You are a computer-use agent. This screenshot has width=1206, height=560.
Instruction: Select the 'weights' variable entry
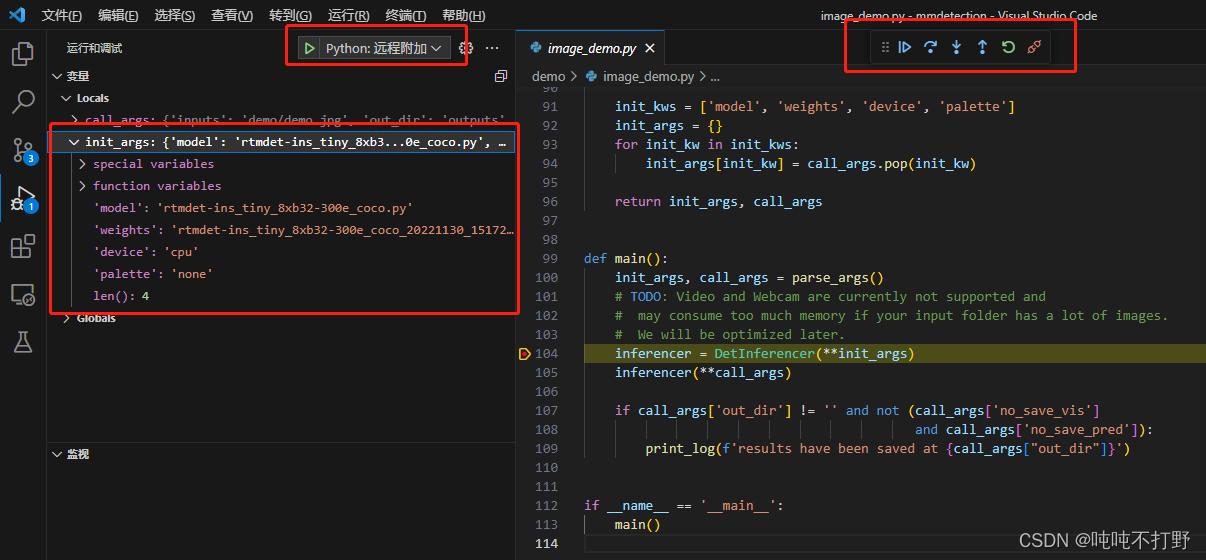tap(282, 230)
